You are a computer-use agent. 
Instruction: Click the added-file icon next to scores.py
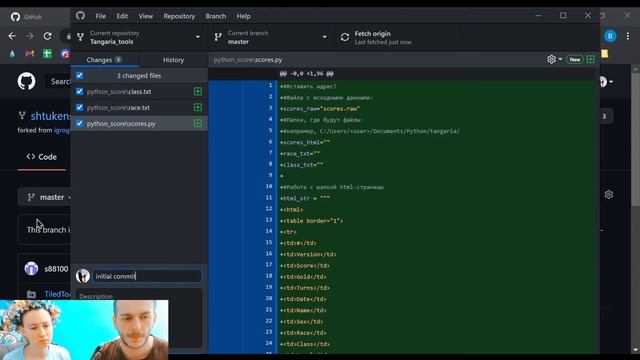pos(198,123)
